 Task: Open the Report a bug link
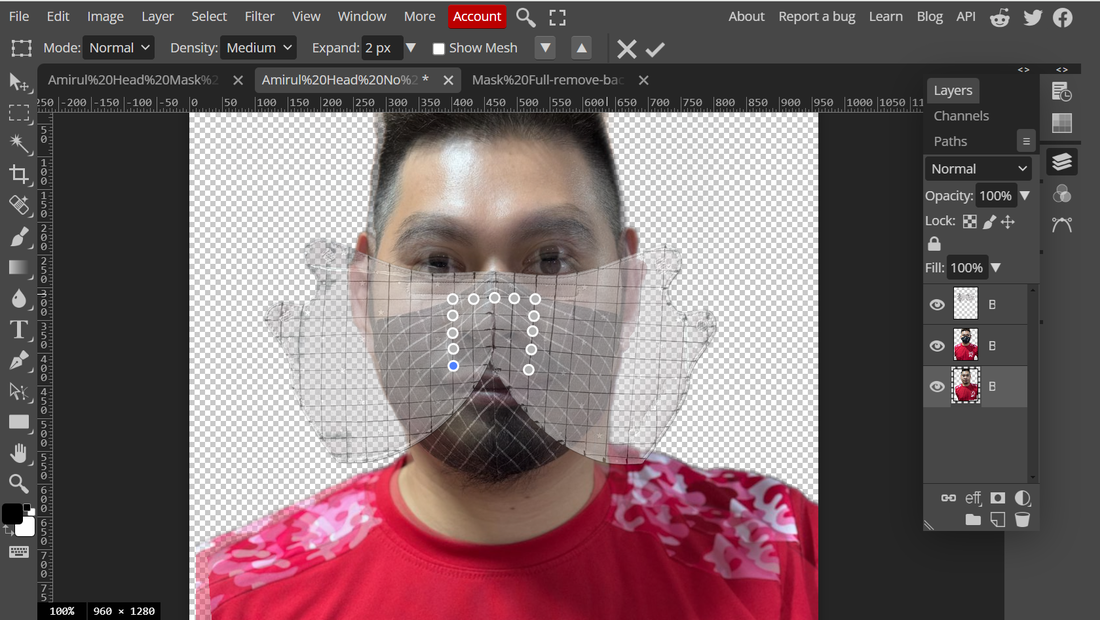pos(817,16)
